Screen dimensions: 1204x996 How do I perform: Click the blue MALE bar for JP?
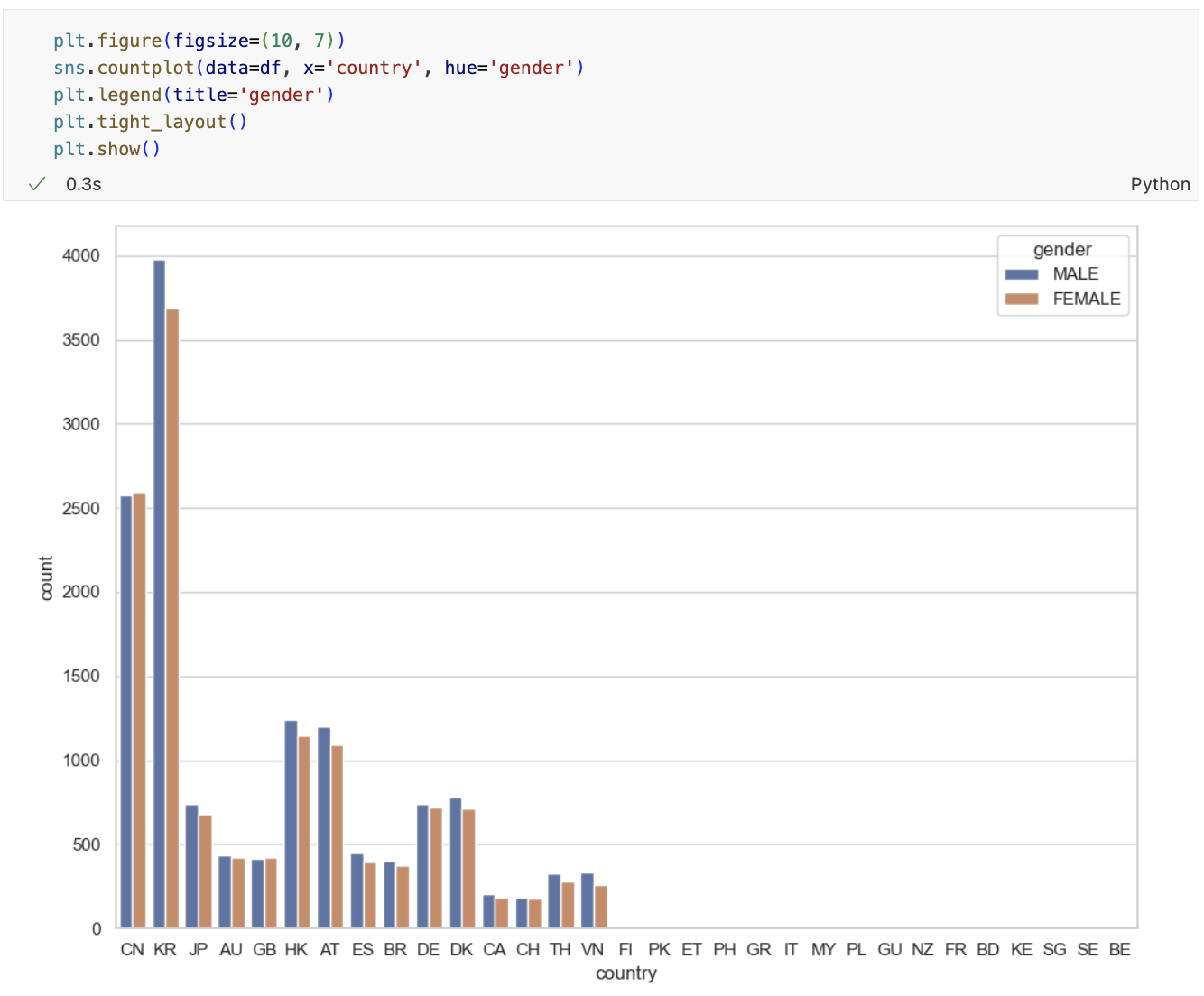[191, 867]
